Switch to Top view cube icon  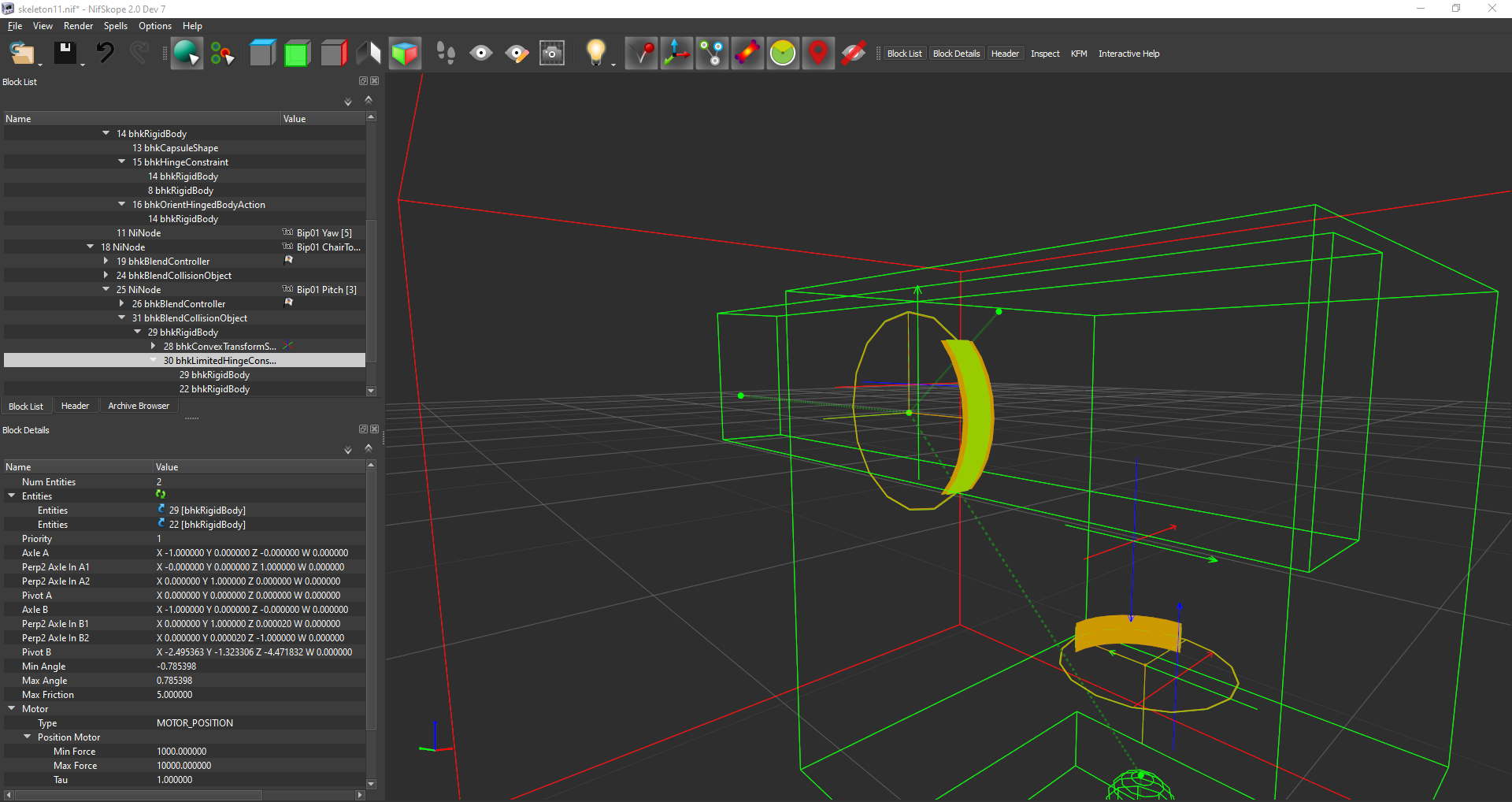click(262, 54)
